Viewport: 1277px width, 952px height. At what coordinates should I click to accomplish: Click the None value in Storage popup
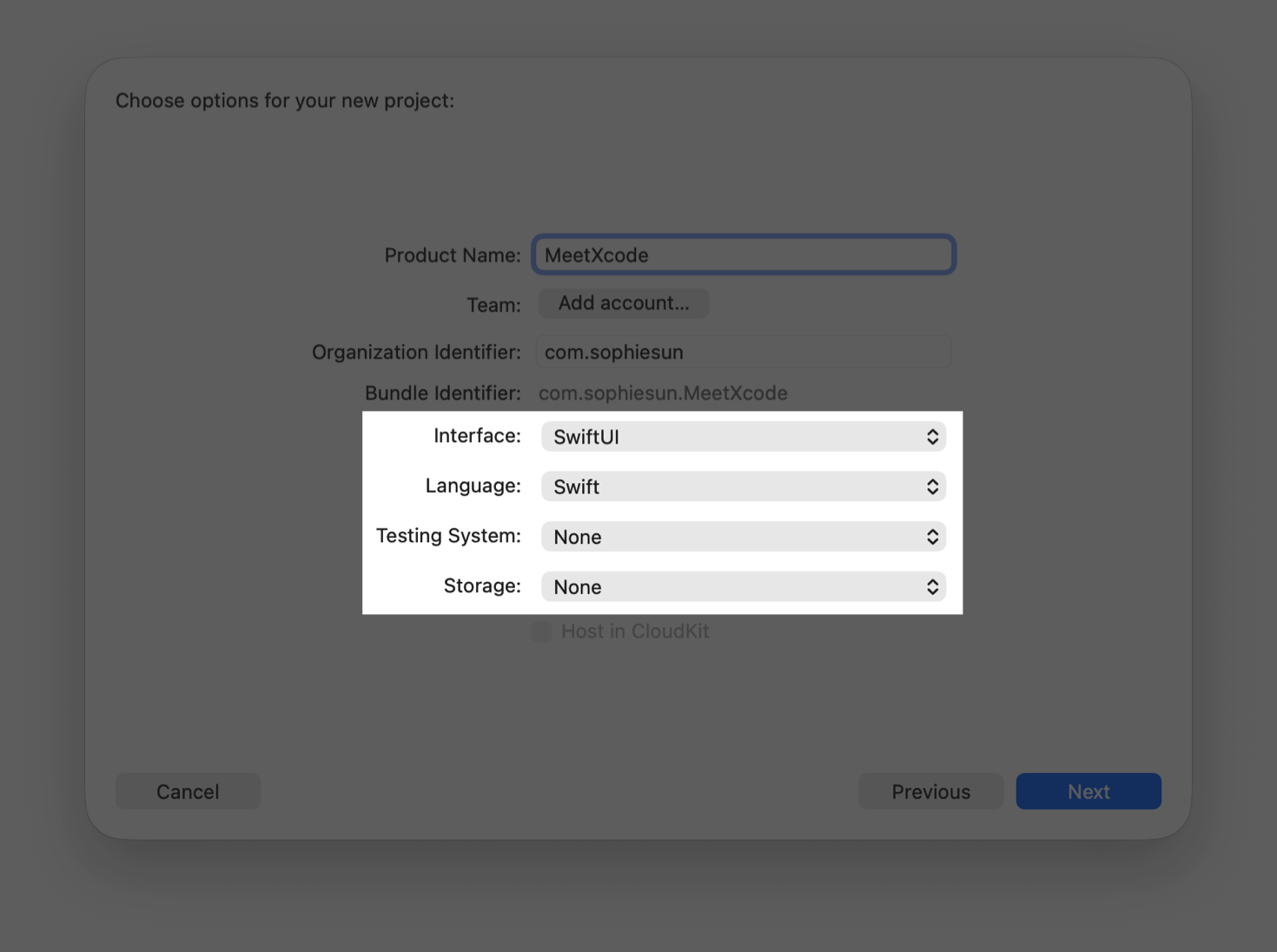577,586
